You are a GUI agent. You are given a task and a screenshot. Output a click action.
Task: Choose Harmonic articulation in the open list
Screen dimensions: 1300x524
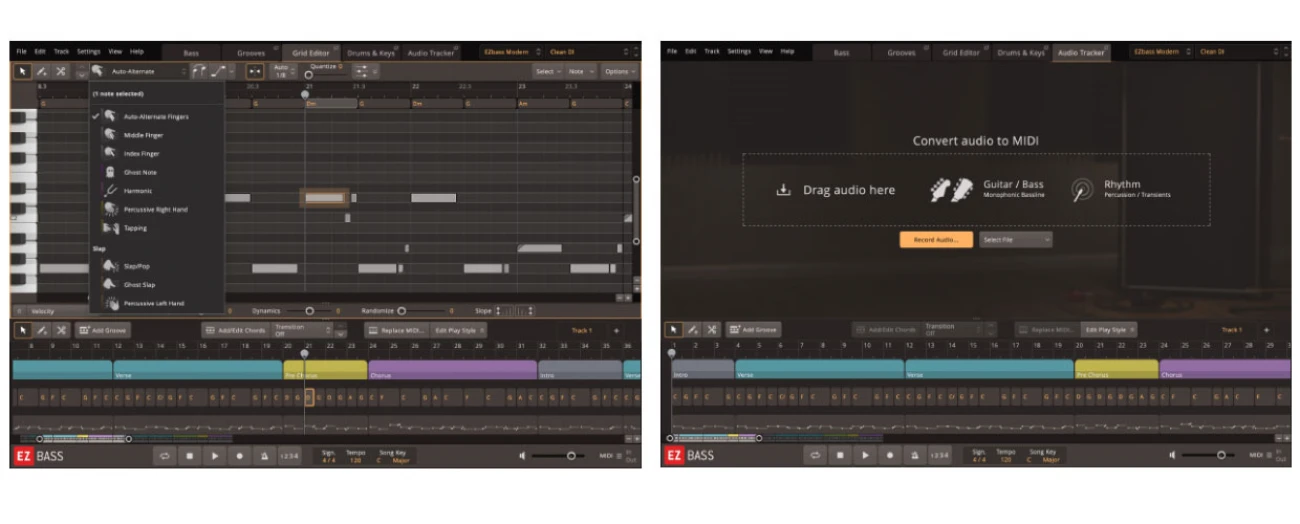click(138, 191)
